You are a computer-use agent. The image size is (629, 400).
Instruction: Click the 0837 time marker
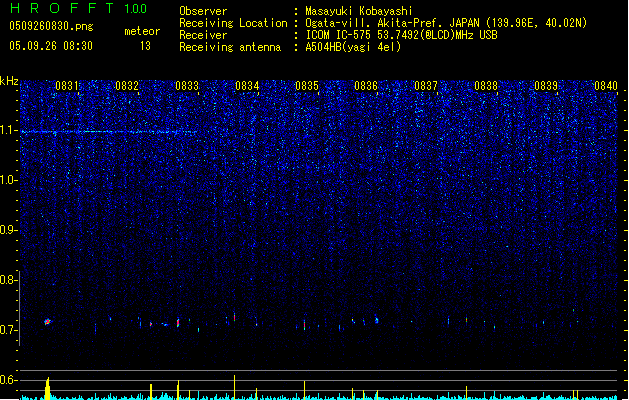tap(426, 86)
